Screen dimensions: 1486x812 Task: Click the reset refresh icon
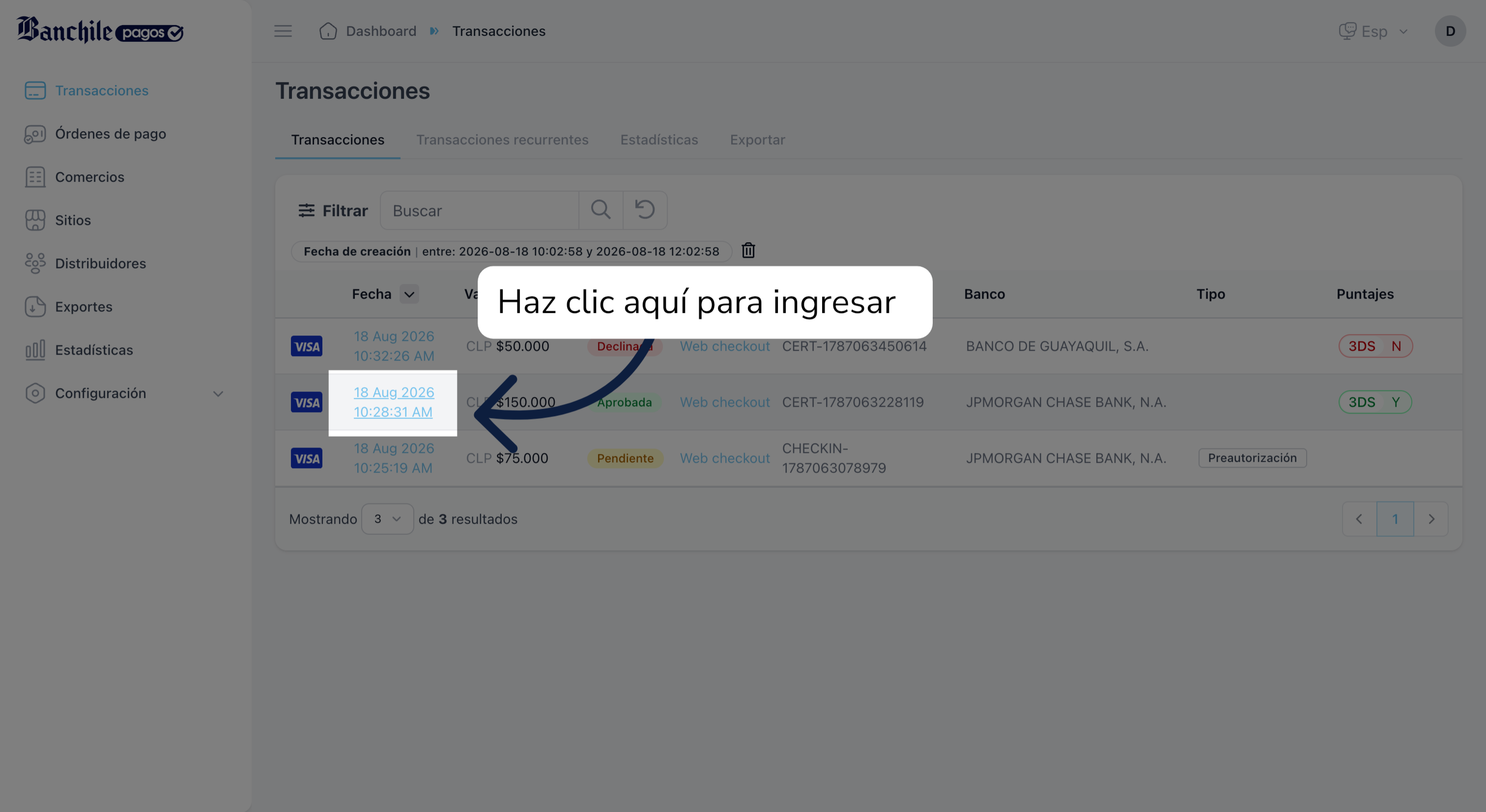pyautogui.click(x=645, y=210)
